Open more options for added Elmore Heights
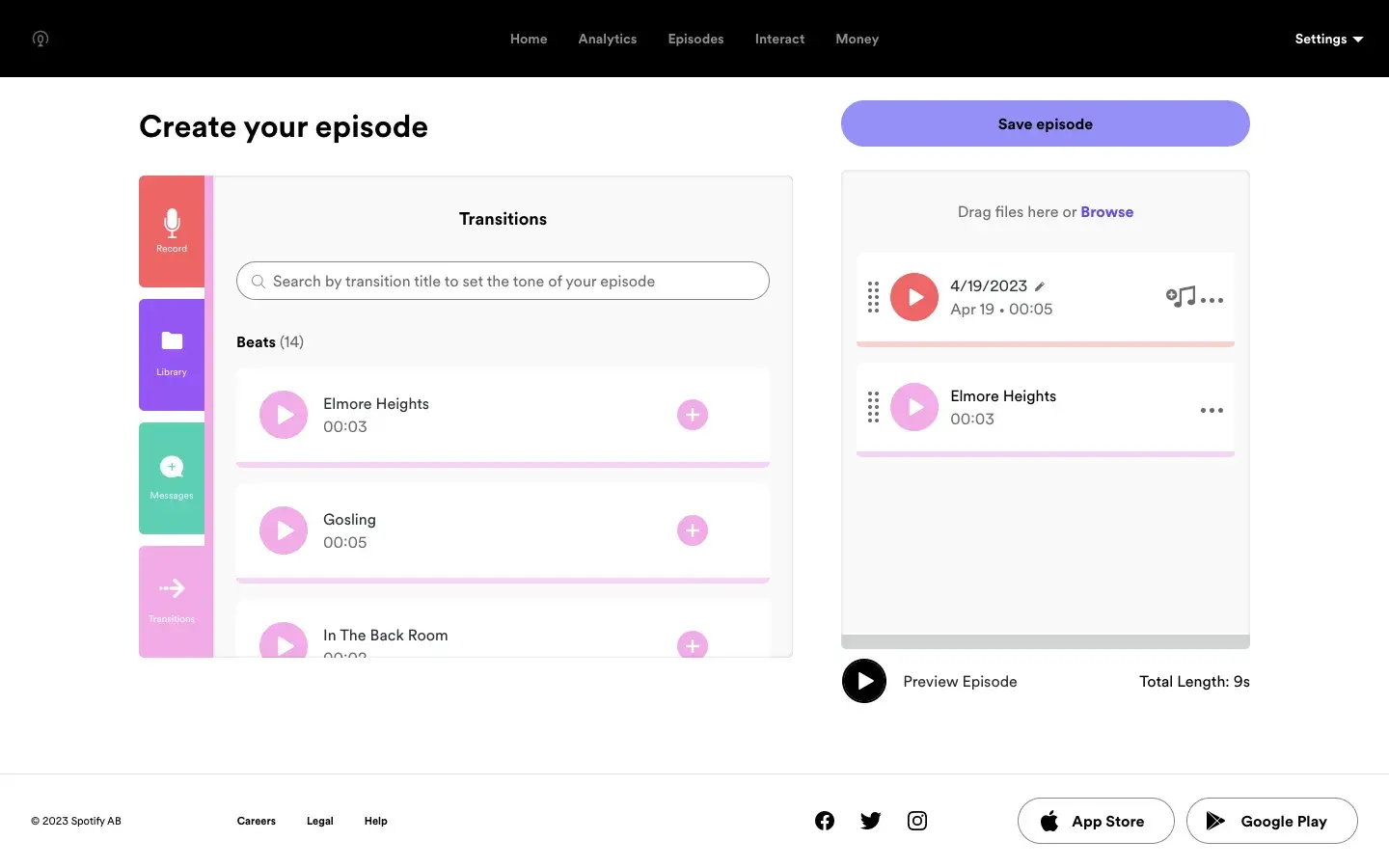 pyautogui.click(x=1212, y=410)
